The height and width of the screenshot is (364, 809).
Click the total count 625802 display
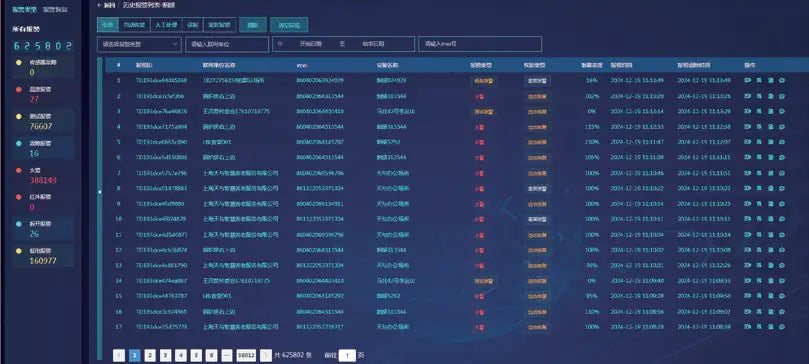click(42, 46)
